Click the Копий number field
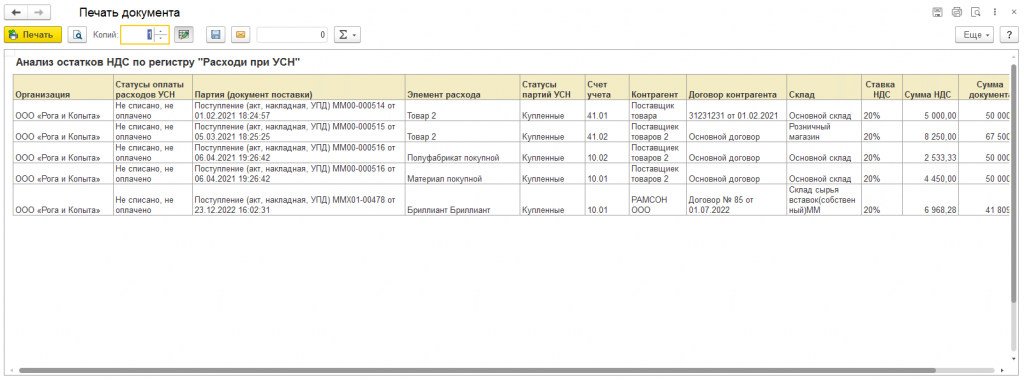This screenshot has height=380, width=1024. pyautogui.click(x=137, y=35)
